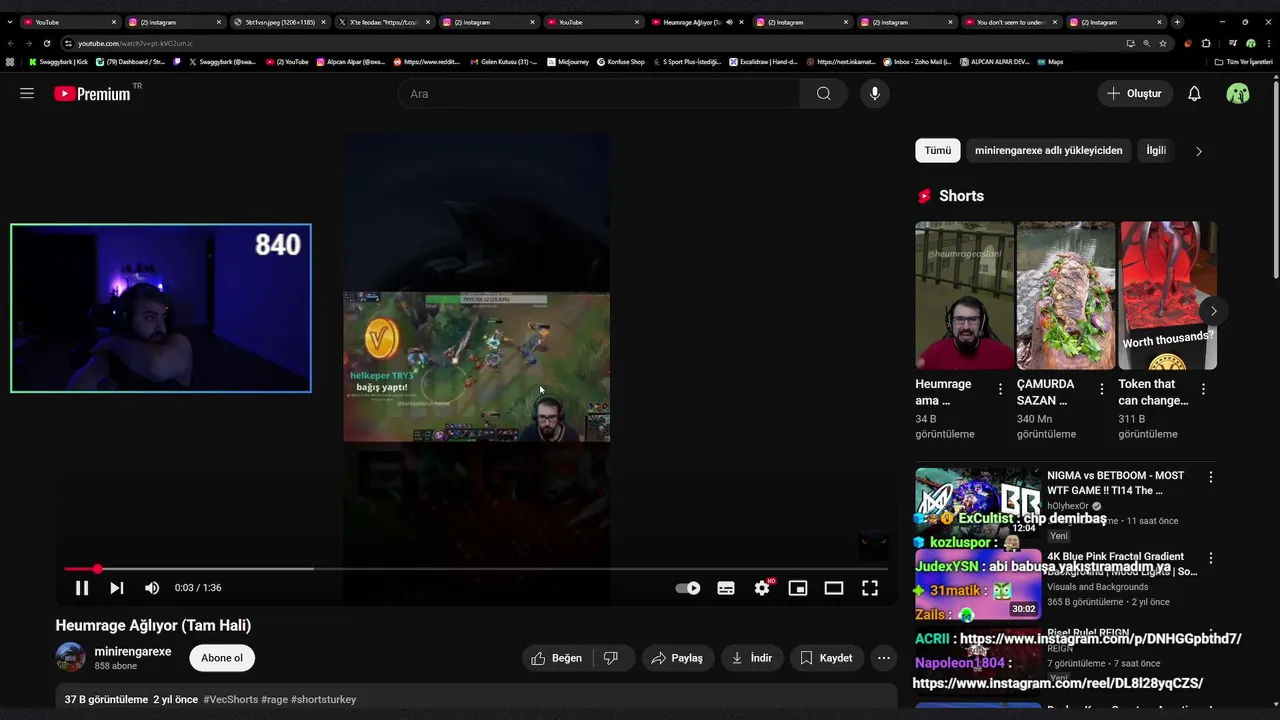Open player settings gear

(x=762, y=588)
